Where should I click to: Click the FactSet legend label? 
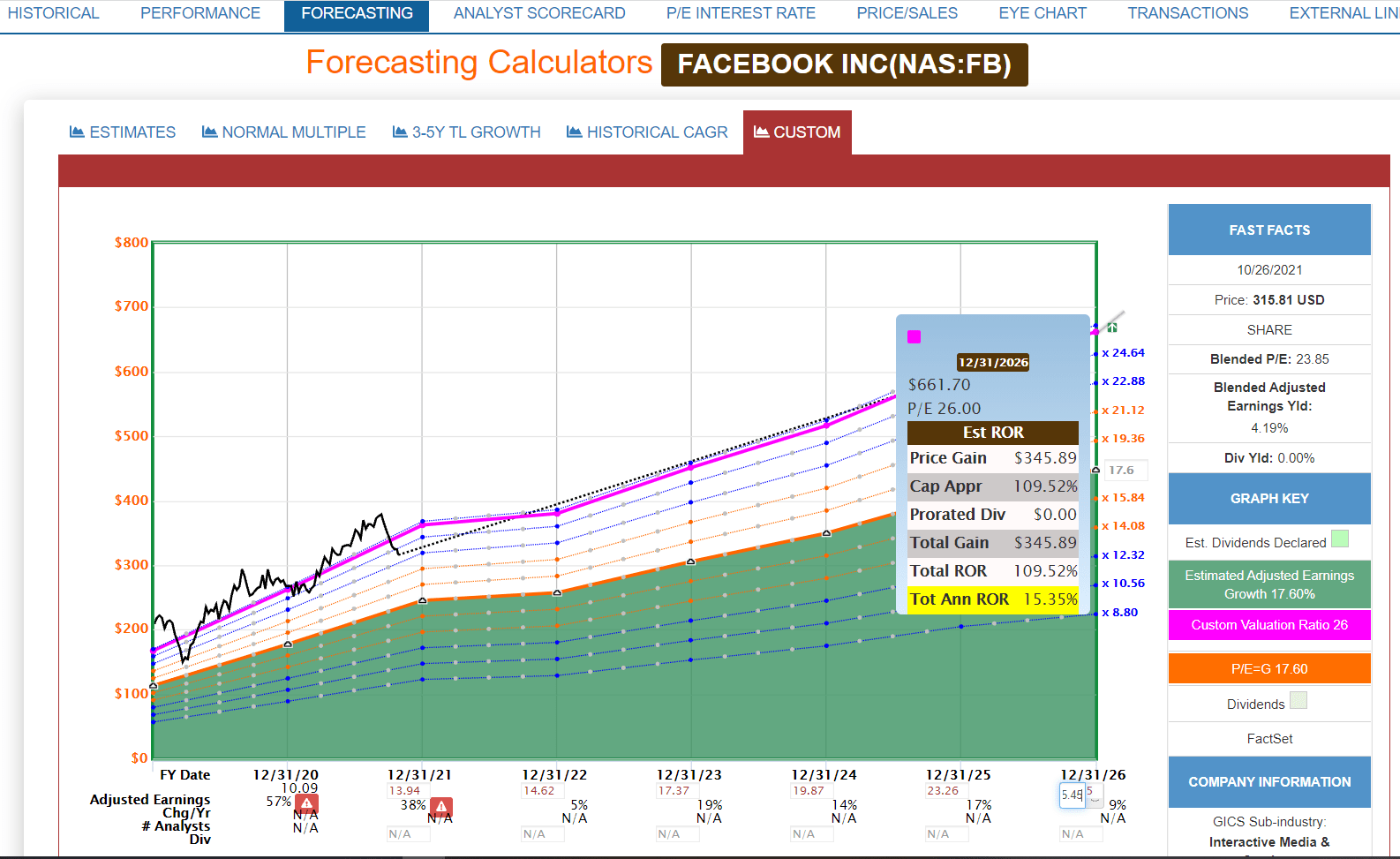[1269, 739]
